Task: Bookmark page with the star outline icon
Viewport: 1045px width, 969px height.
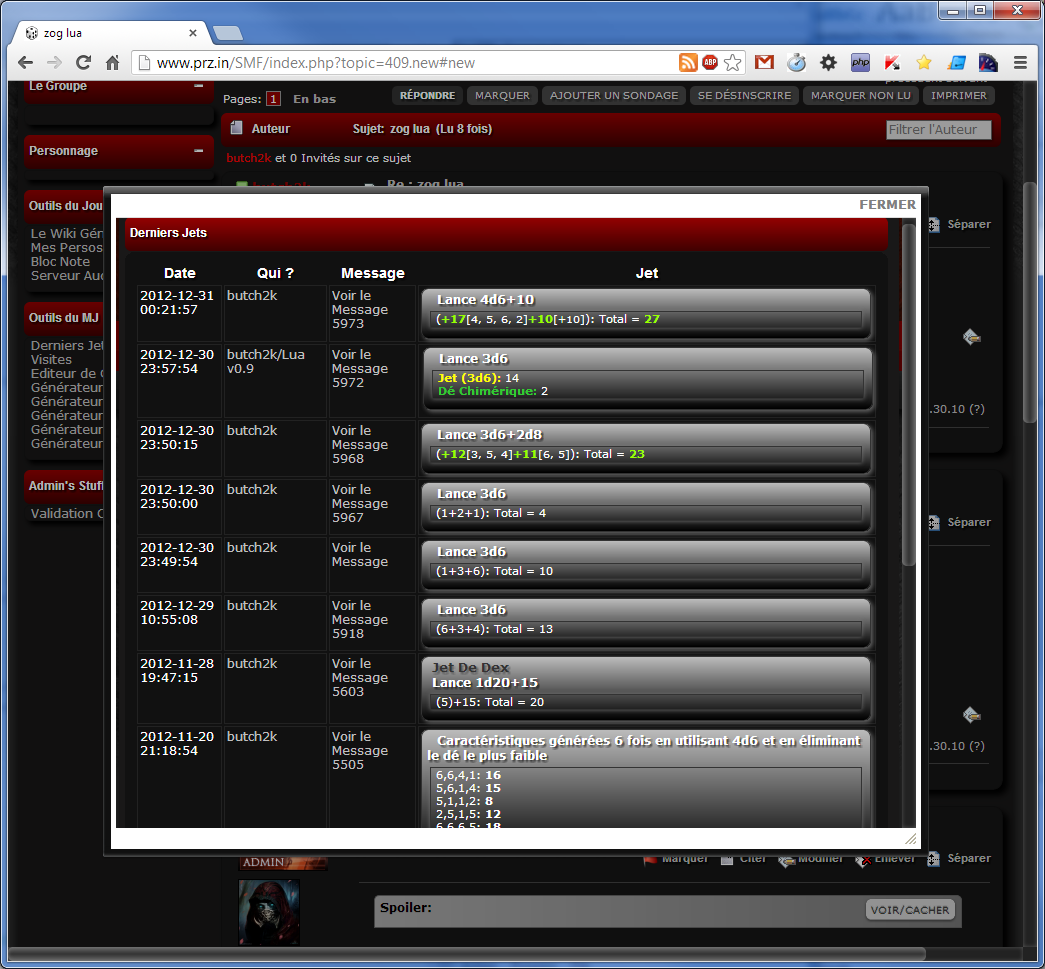Action: (x=733, y=62)
